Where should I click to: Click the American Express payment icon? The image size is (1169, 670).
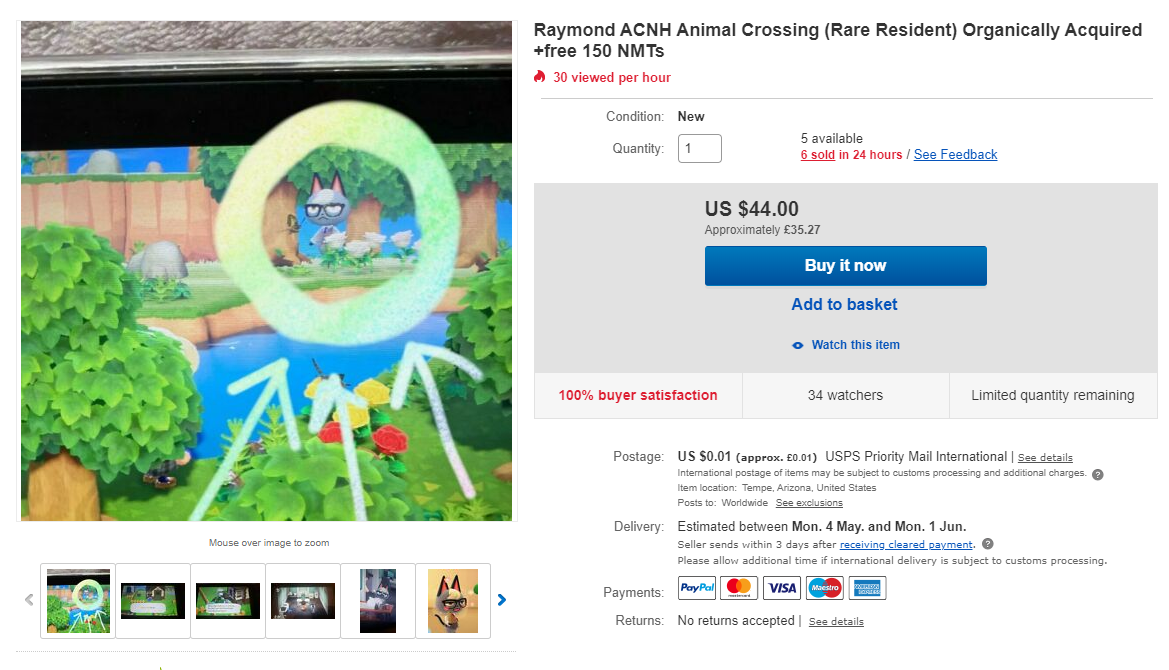(867, 589)
